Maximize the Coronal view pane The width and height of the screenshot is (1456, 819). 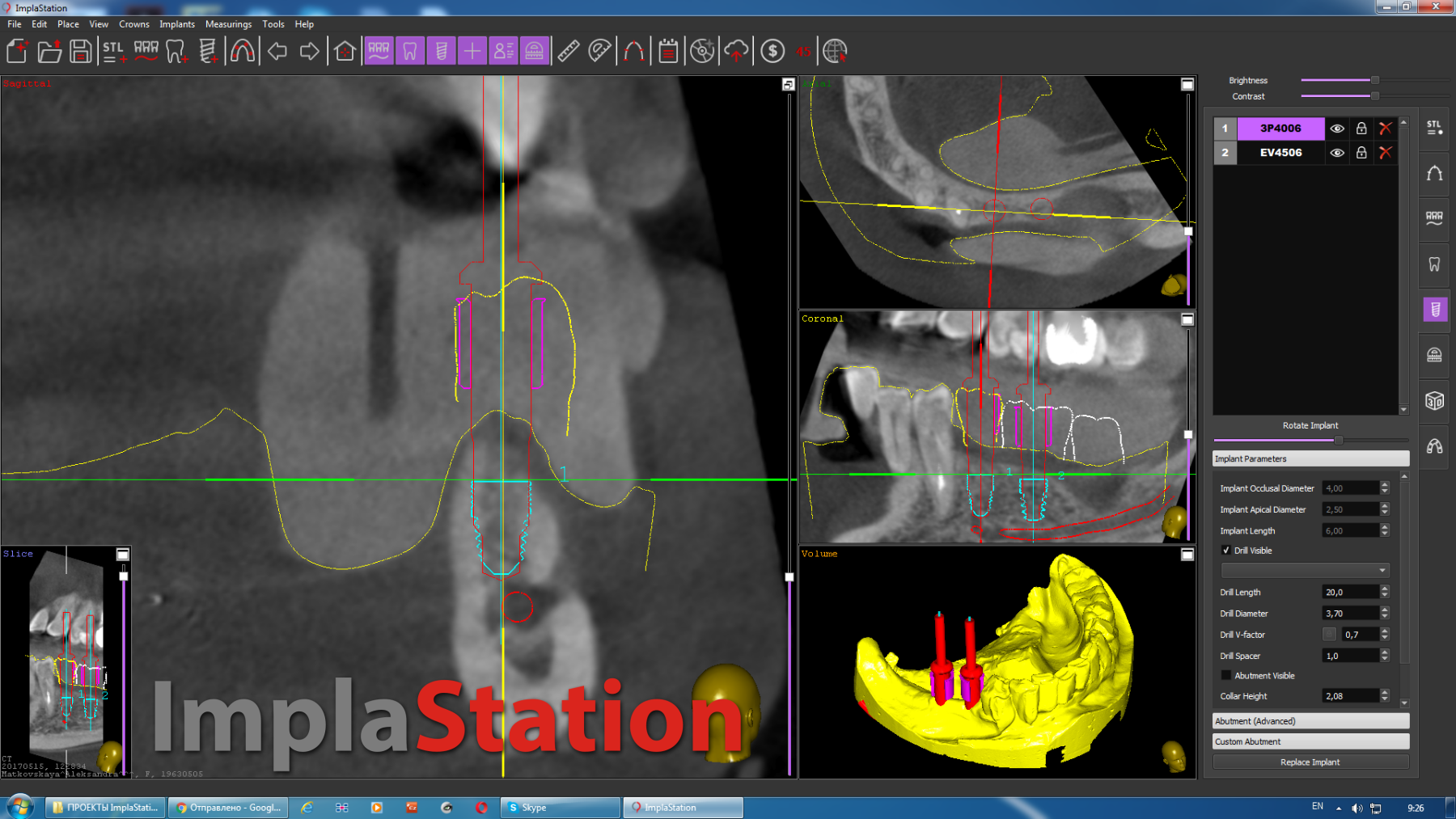pos(1187,319)
